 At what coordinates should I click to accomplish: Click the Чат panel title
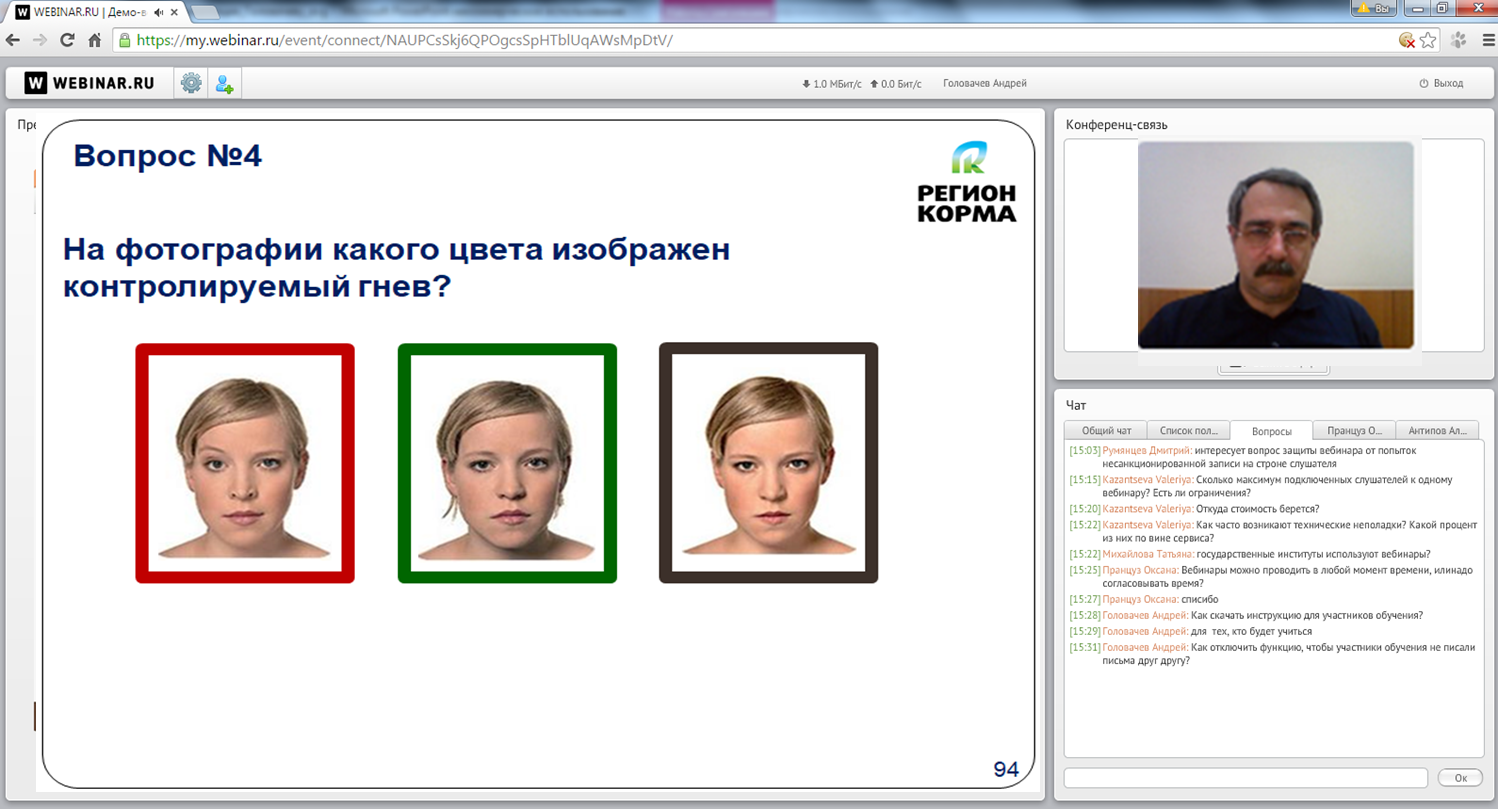(x=1076, y=406)
